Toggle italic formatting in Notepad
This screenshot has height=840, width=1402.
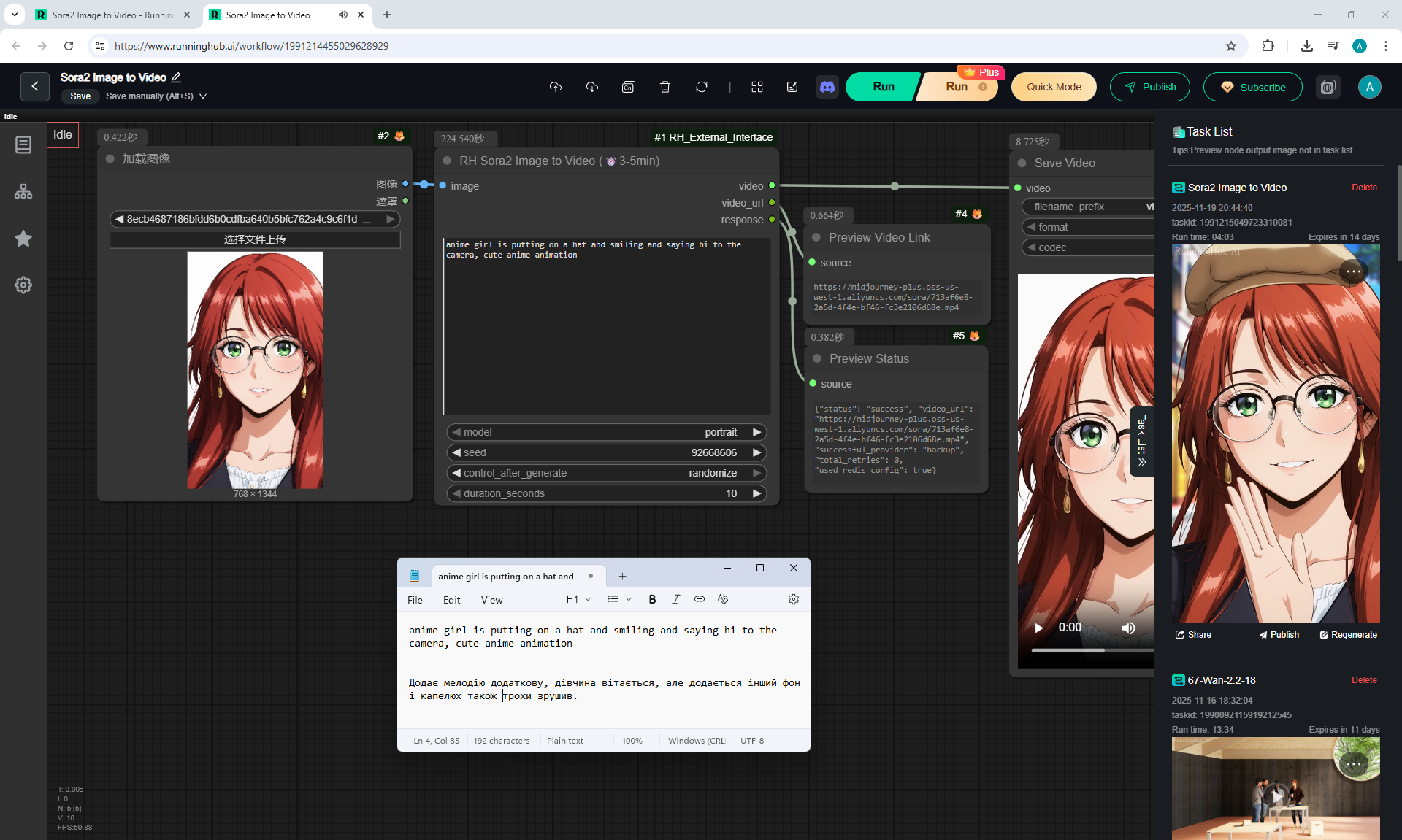[x=675, y=599]
